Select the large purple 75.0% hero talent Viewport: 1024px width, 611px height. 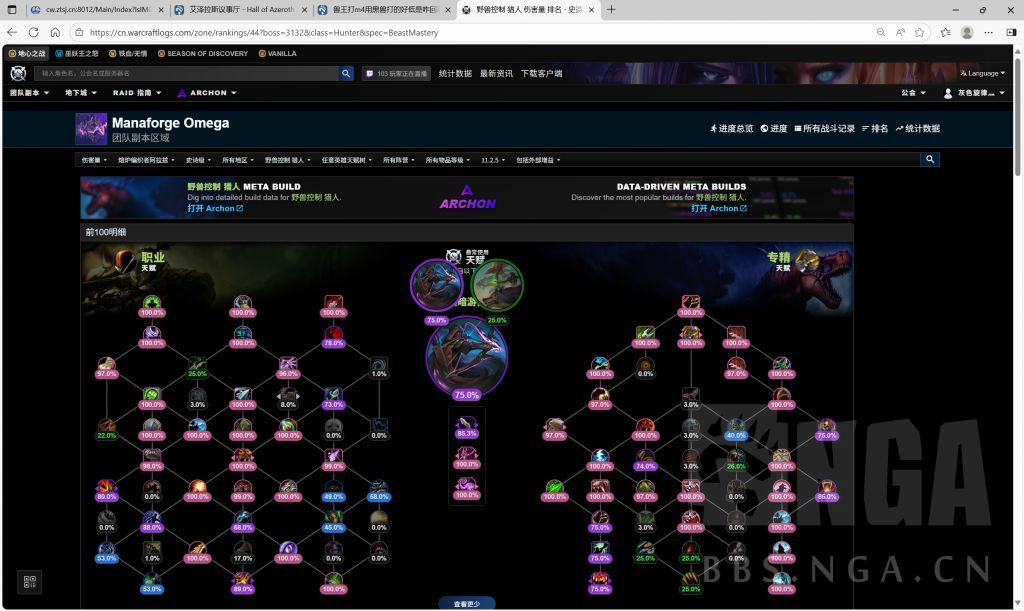pyautogui.click(x=467, y=355)
